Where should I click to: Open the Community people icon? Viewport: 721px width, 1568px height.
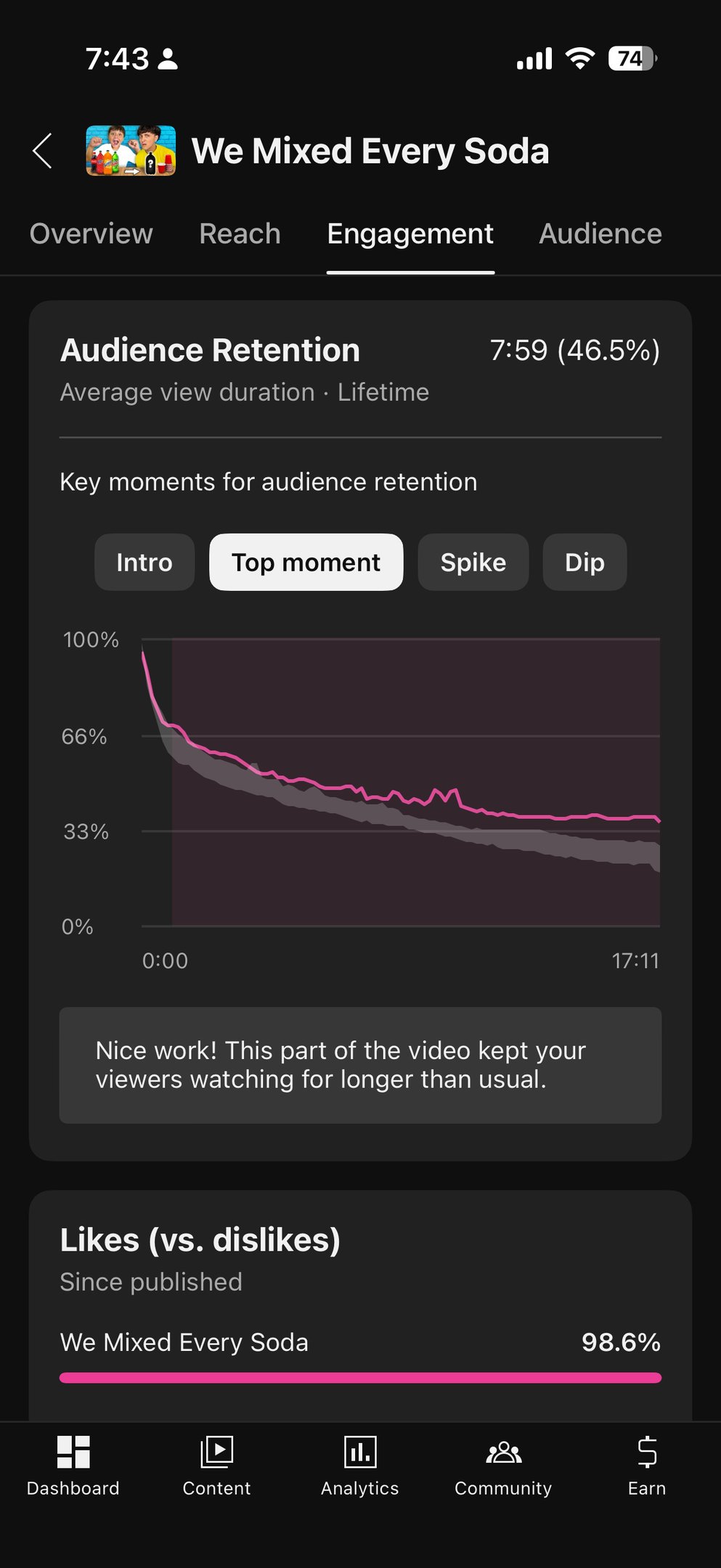pos(503,1453)
